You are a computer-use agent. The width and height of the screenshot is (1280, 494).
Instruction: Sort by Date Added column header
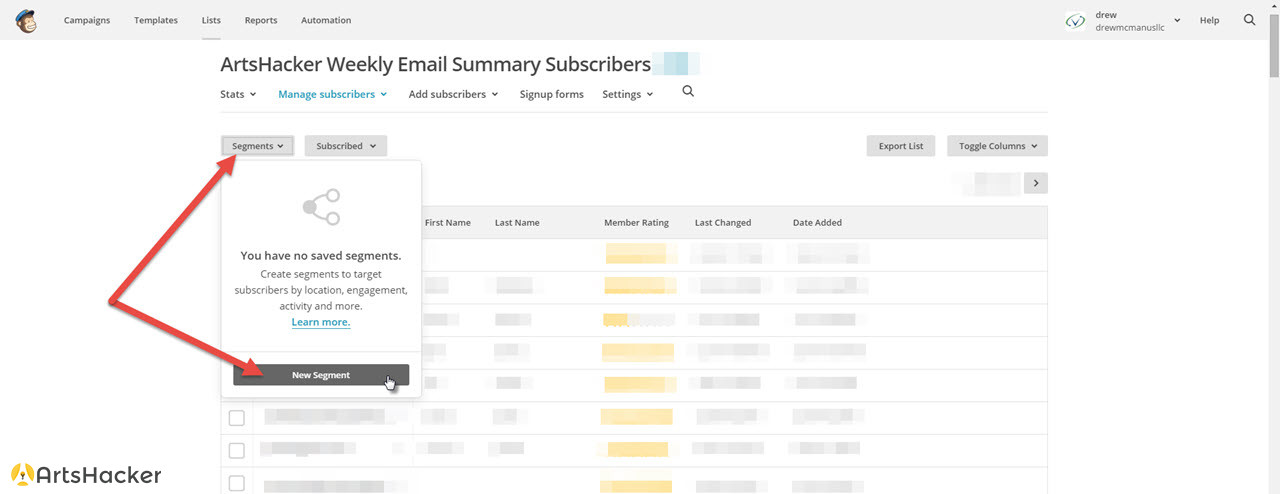click(817, 223)
